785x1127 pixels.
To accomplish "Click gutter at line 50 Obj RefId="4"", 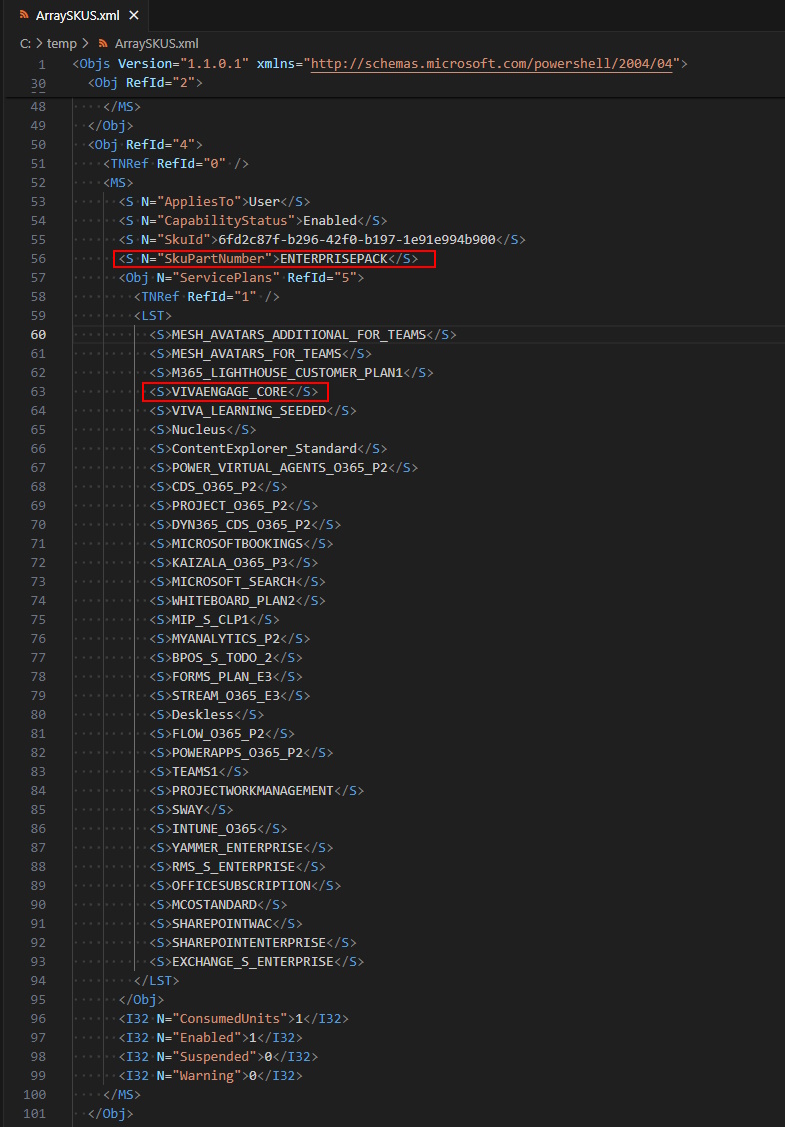I will click(38, 144).
